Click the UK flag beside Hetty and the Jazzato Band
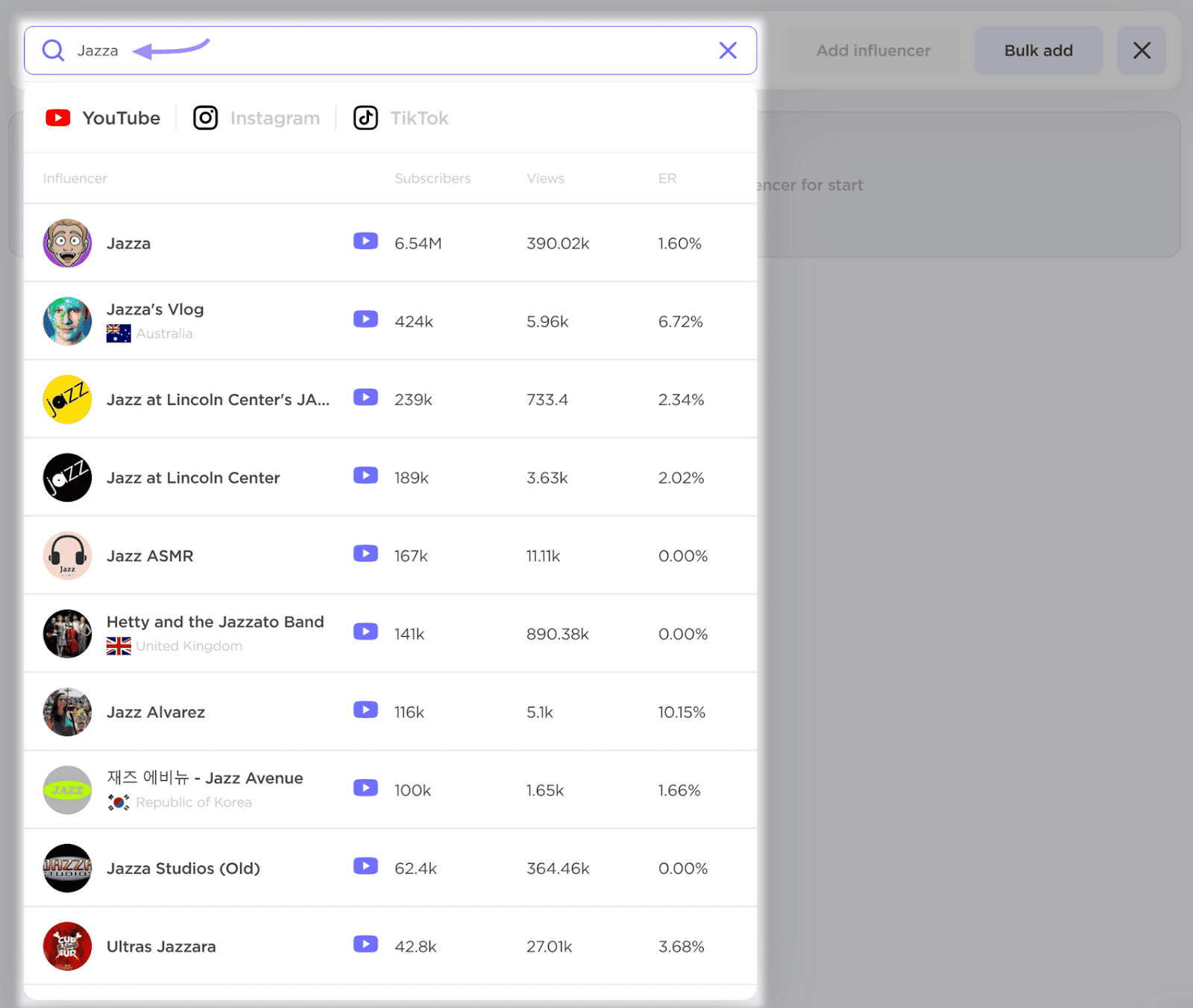This screenshot has height=1008, width=1193. click(119, 646)
